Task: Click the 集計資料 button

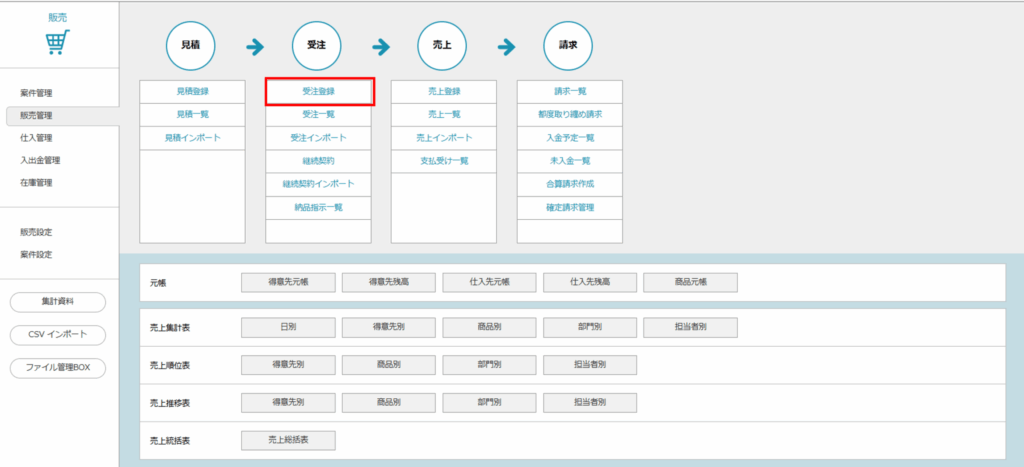Action: click(x=58, y=301)
